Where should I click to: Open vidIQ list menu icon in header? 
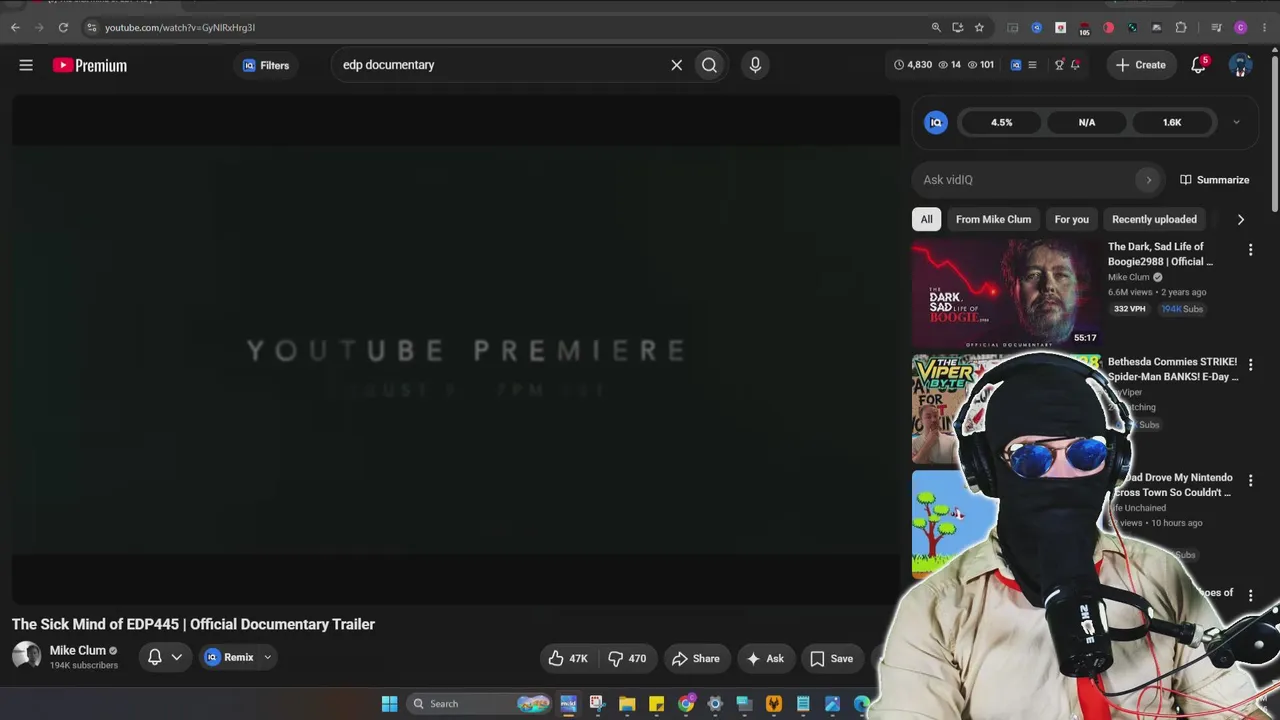[1032, 65]
